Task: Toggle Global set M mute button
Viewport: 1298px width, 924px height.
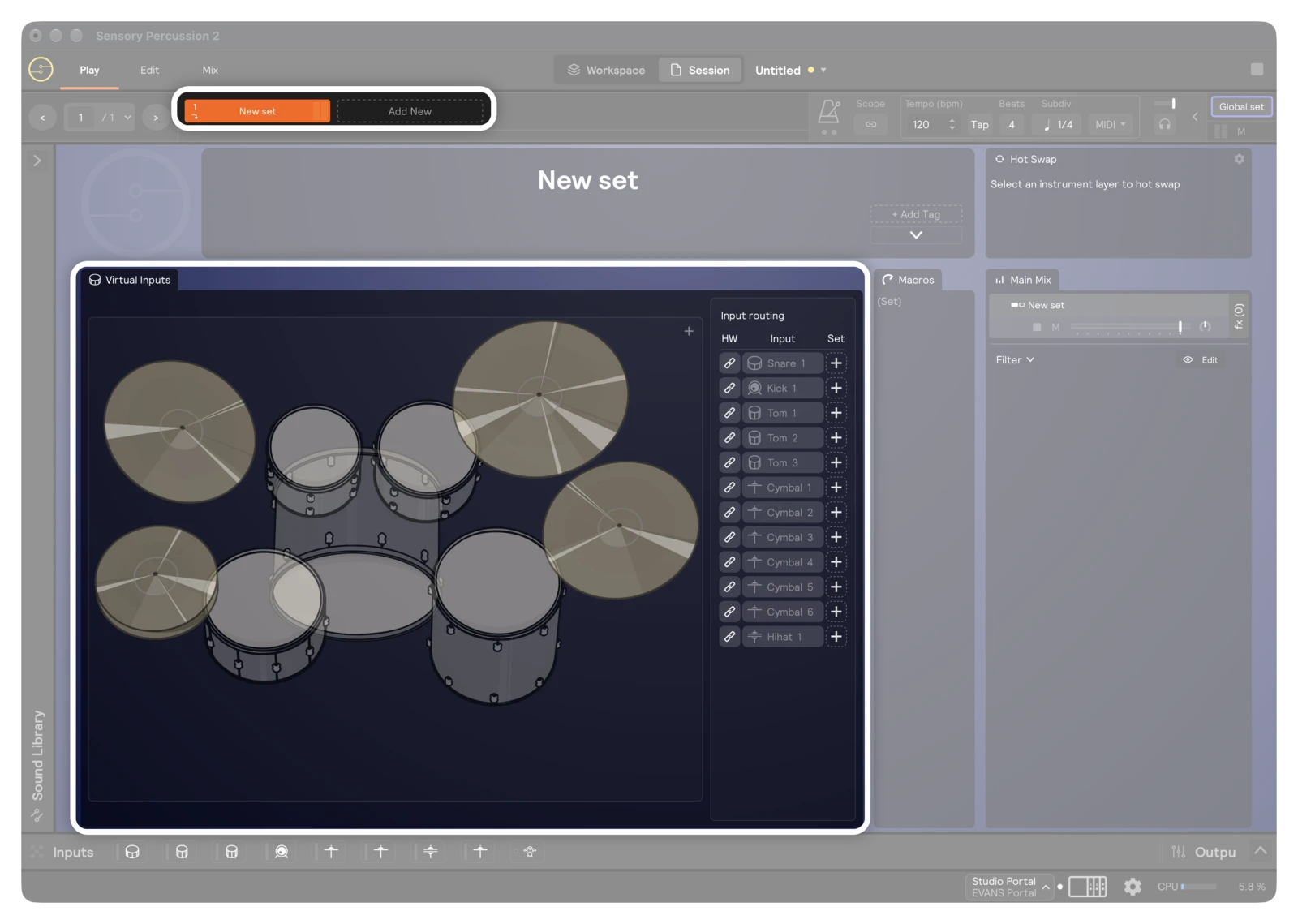Action: 1241,131
